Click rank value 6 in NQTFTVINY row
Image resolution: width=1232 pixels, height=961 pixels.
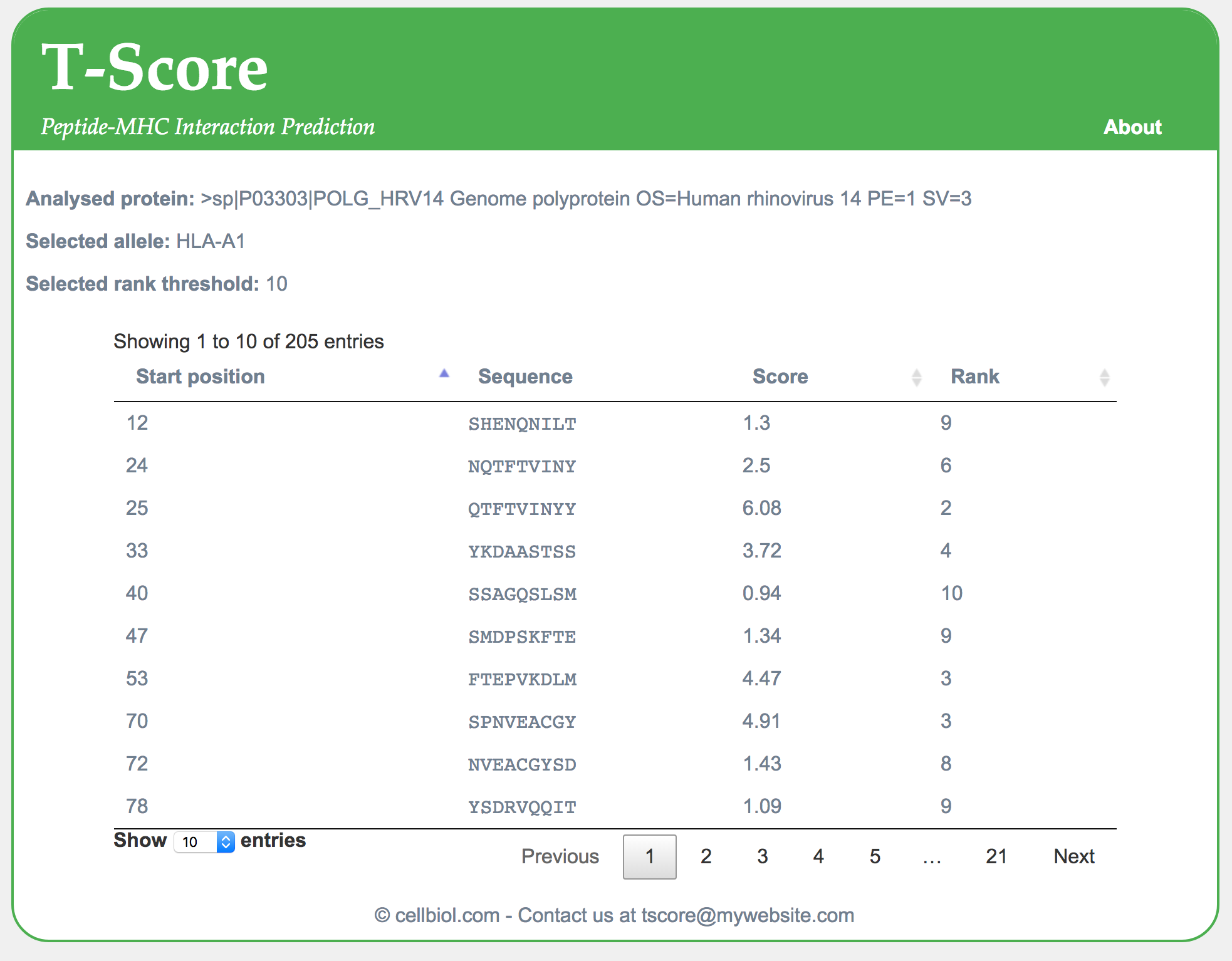tap(946, 465)
